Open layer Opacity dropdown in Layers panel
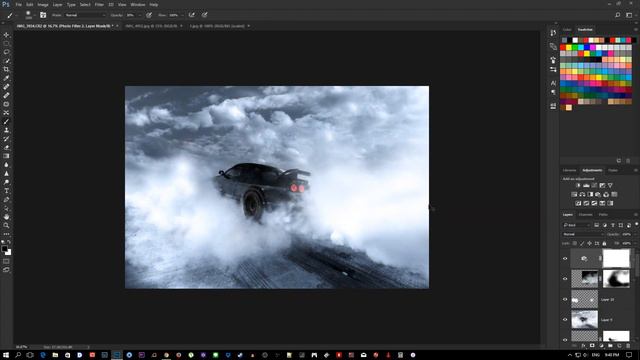Viewport: 640px width, 360px height. [x=635, y=234]
